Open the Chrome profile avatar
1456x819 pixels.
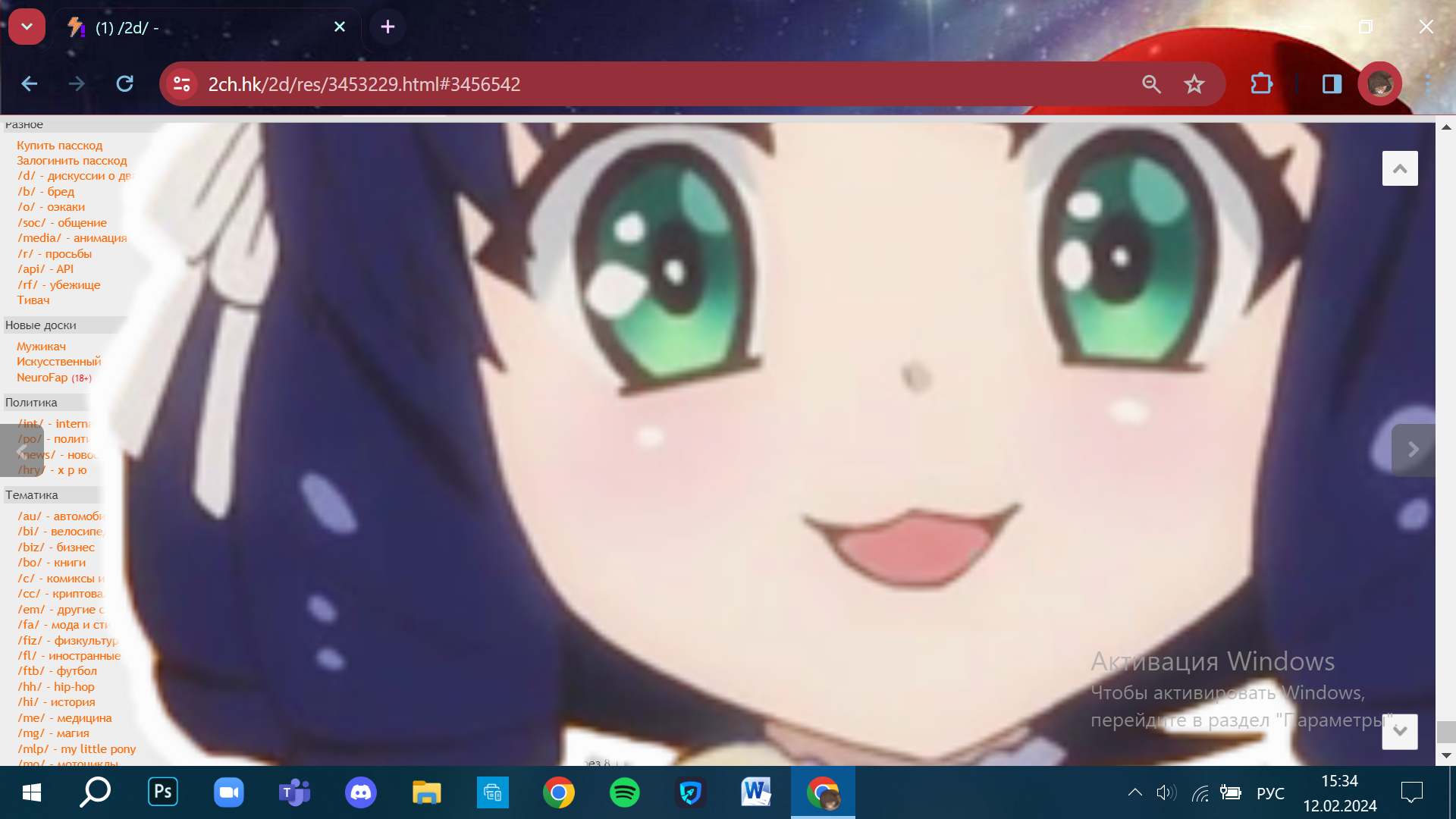1379,83
